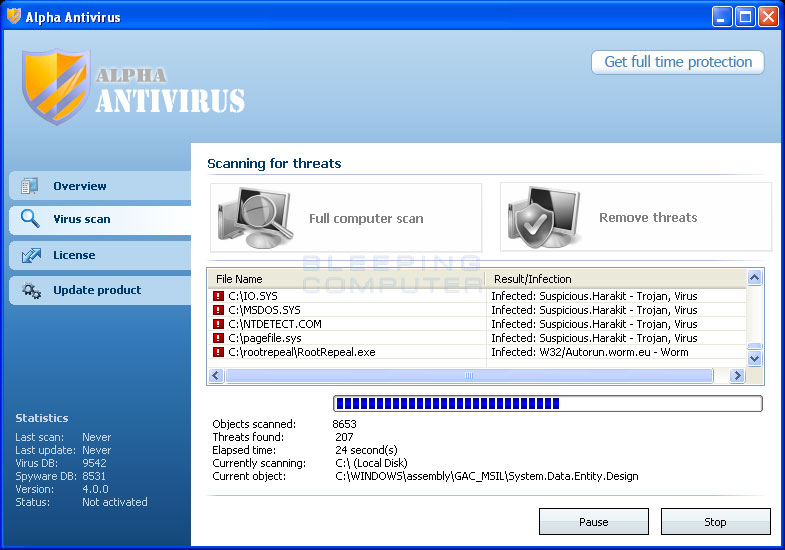This screenshot has width=785, height=550.
Task: Close the Alpha Antivirus window
Action: coord(768,17)
